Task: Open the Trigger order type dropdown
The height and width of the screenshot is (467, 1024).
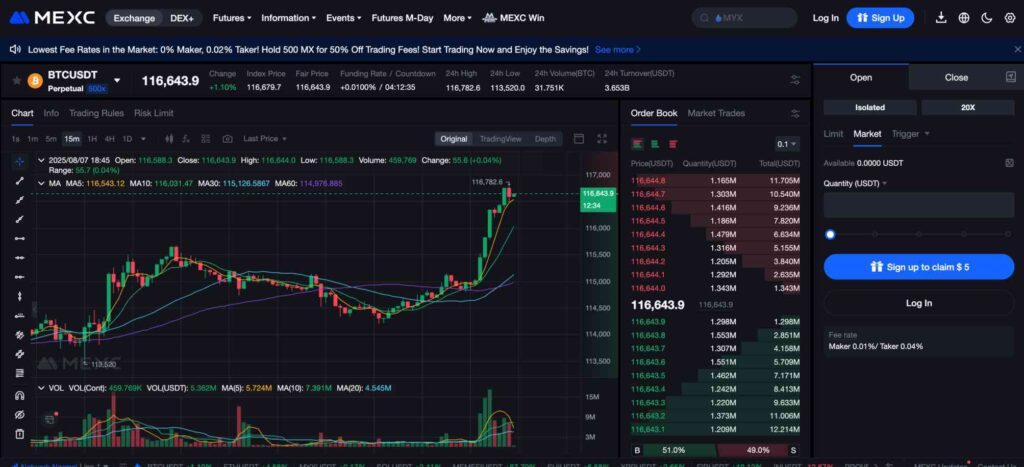Action: (910, 134)
